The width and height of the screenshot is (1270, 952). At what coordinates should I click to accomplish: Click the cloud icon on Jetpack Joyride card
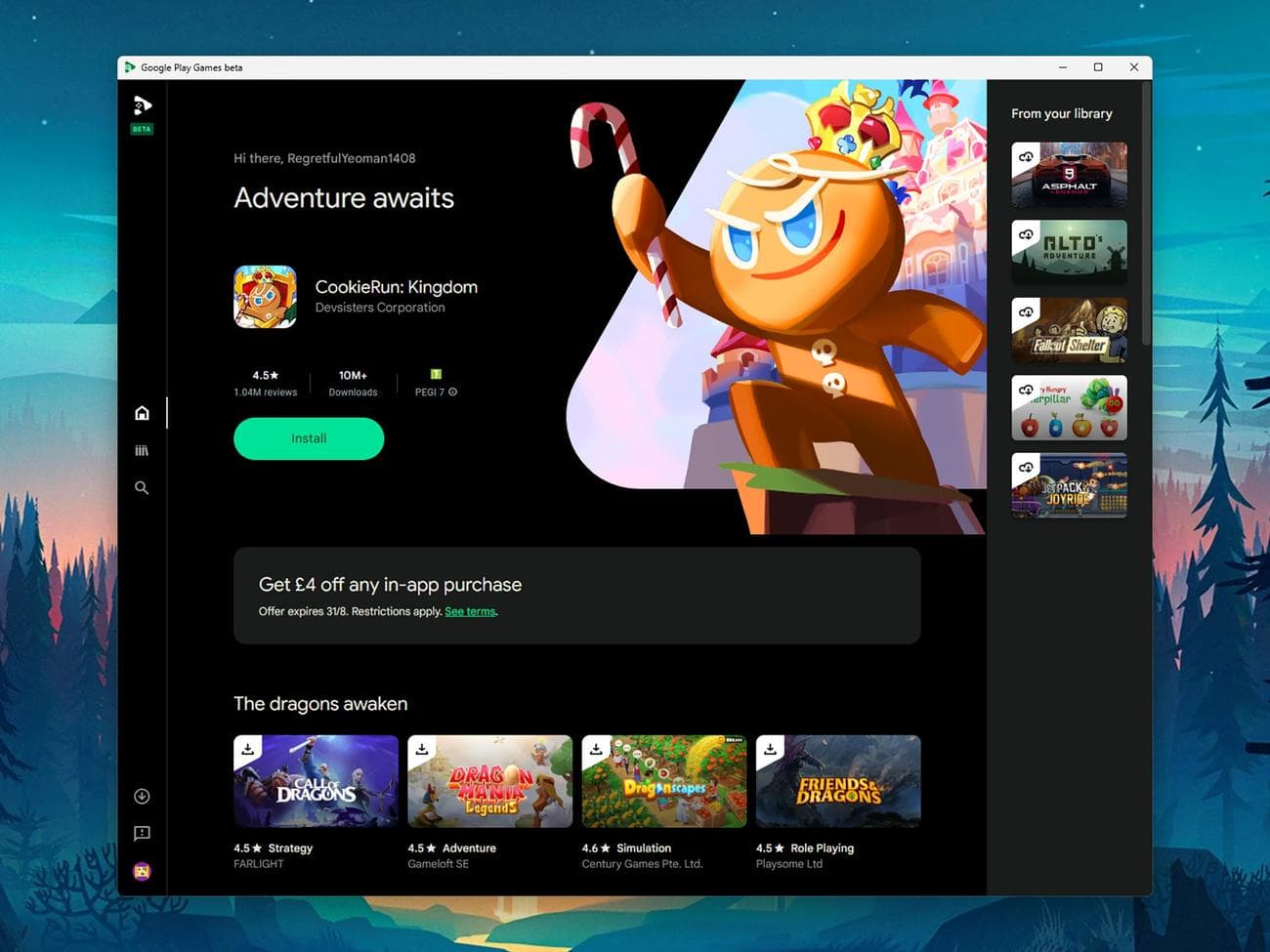tap(1026, 466)
